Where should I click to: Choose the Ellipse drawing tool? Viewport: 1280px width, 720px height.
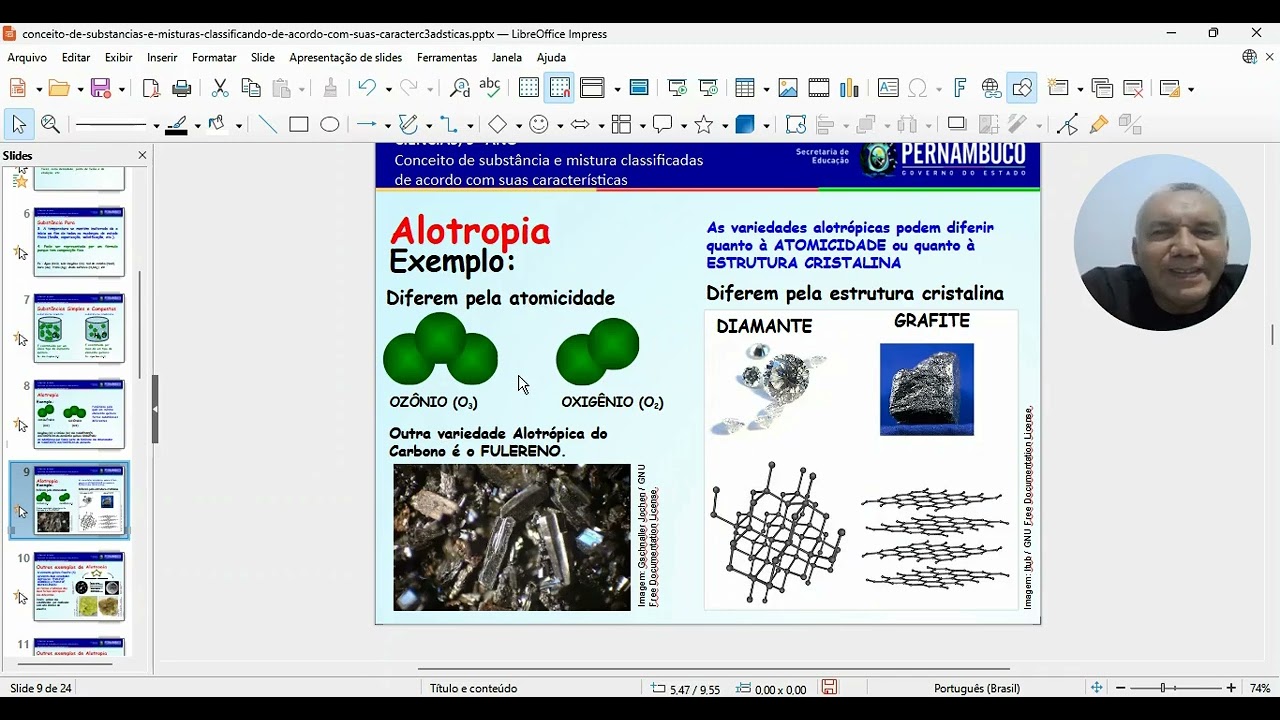click(x=330, y=125)
